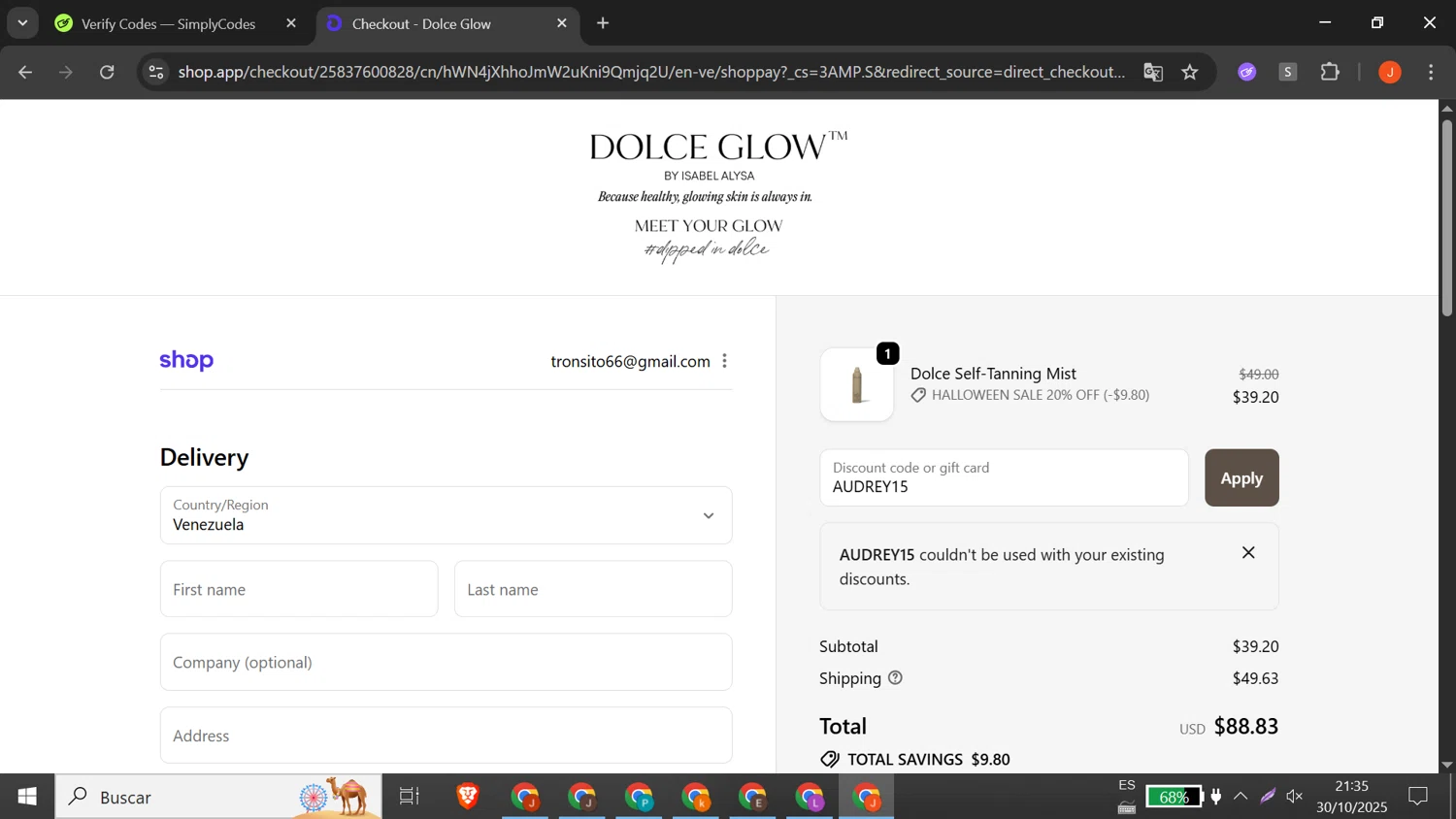Open the Extensions puzzle menu
1456x819 pixels.
1330,72
